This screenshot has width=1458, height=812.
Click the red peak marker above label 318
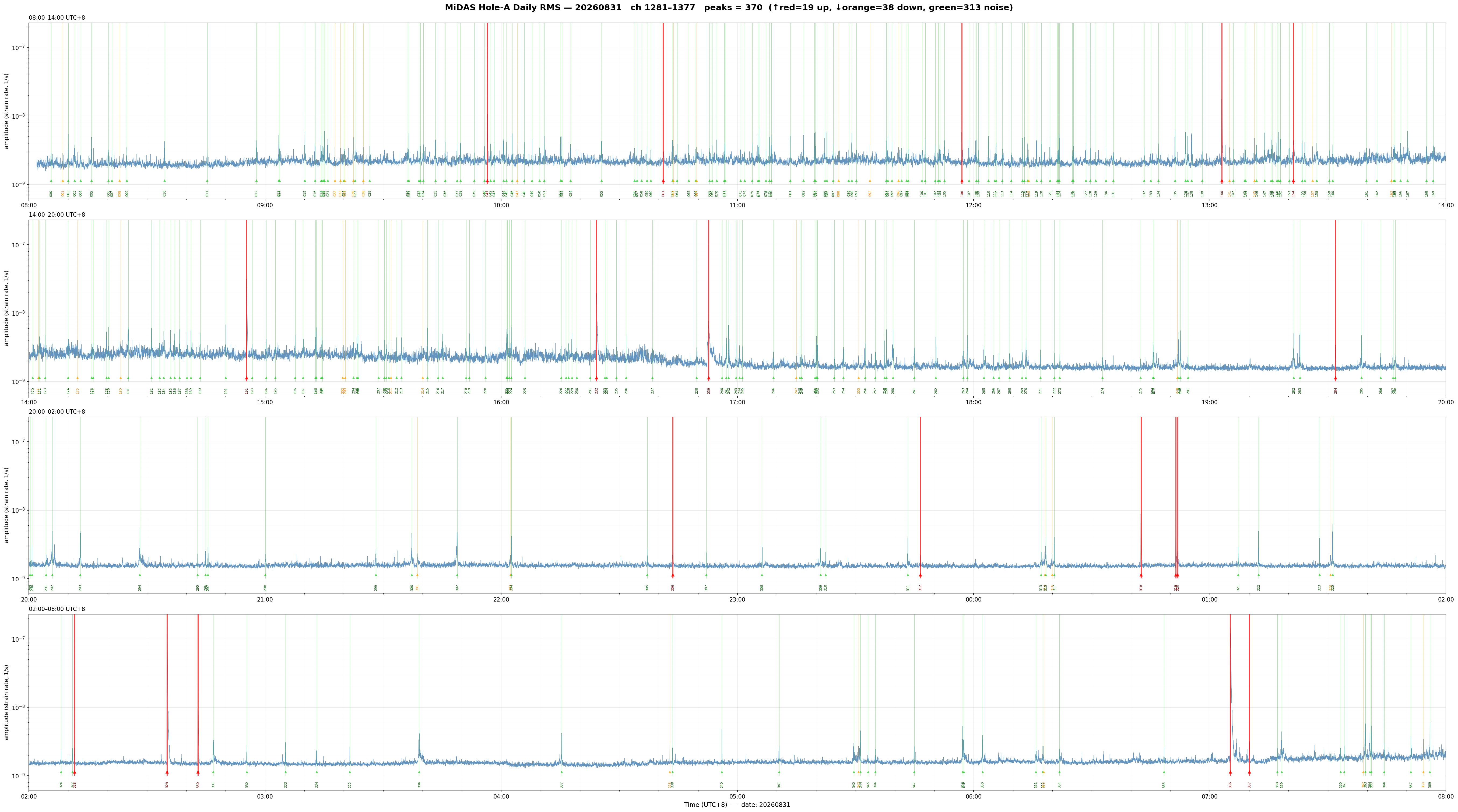[x=1141, y=575]
